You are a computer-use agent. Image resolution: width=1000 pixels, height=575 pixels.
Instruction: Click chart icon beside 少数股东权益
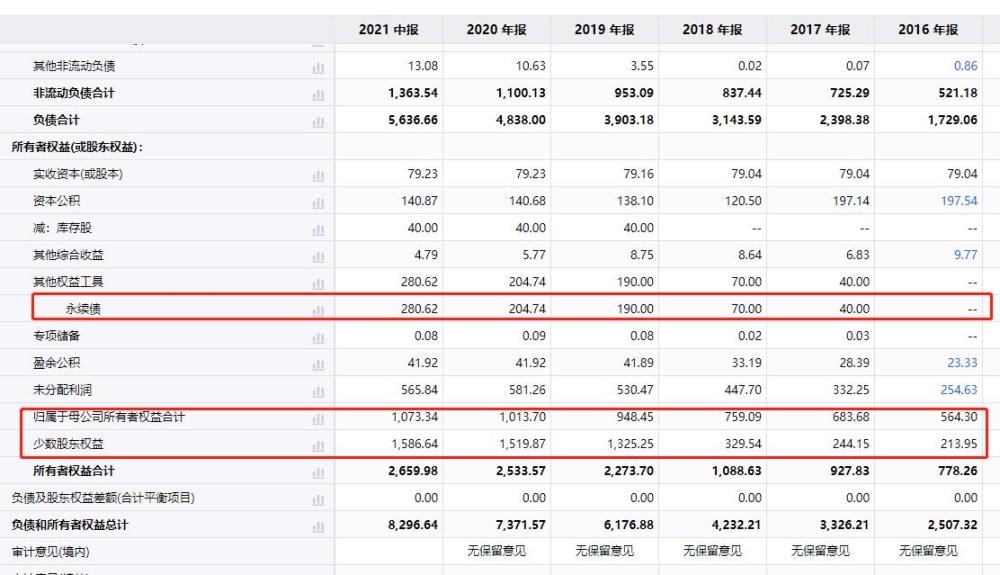click(x=318, y=445)
